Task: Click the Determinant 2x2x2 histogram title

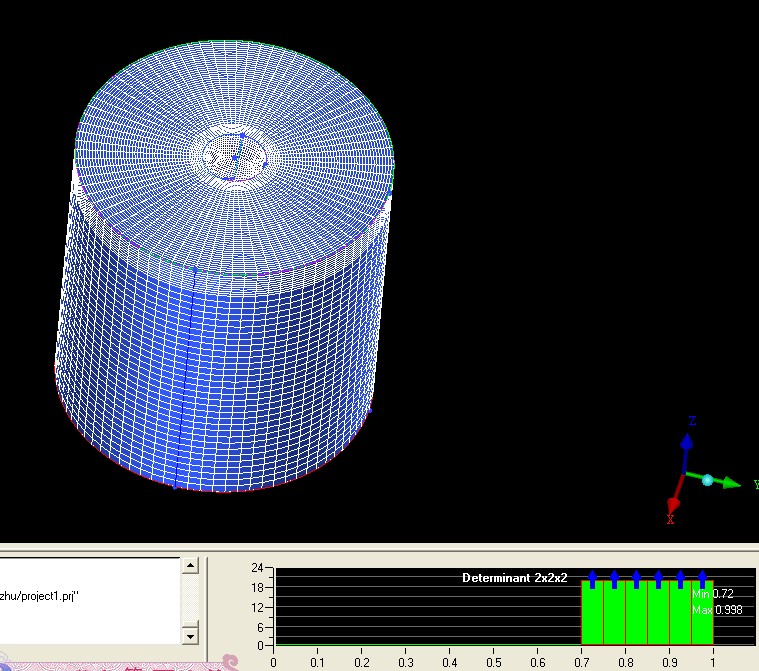Action: click(514, 578)
